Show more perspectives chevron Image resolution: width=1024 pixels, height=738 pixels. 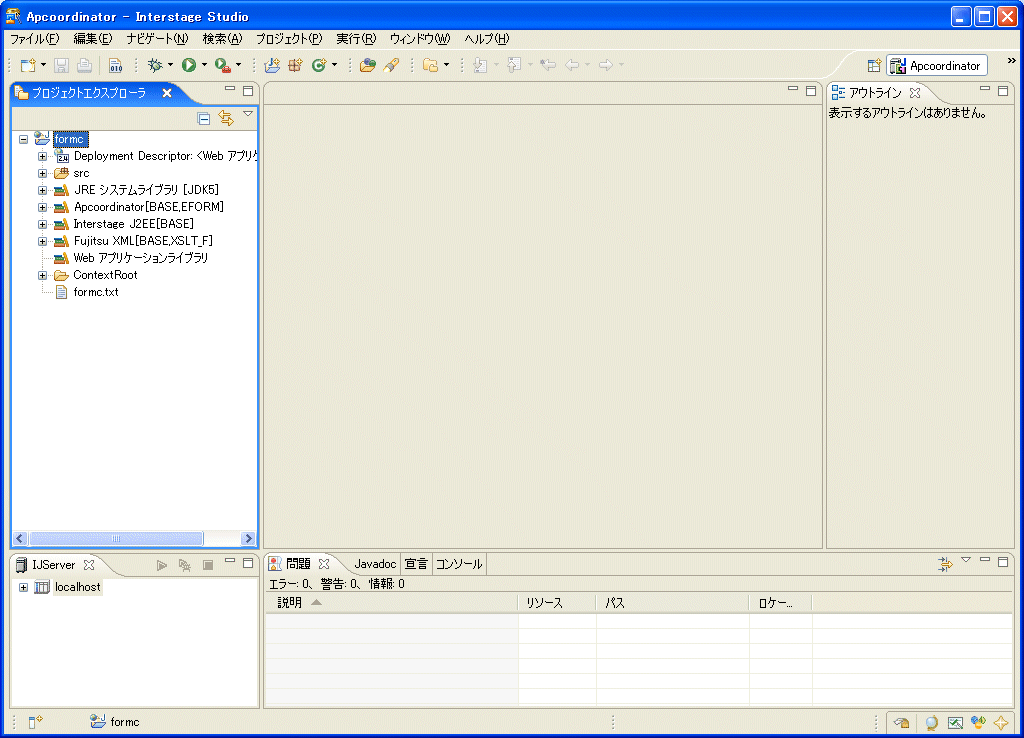tap(1012, 61)
